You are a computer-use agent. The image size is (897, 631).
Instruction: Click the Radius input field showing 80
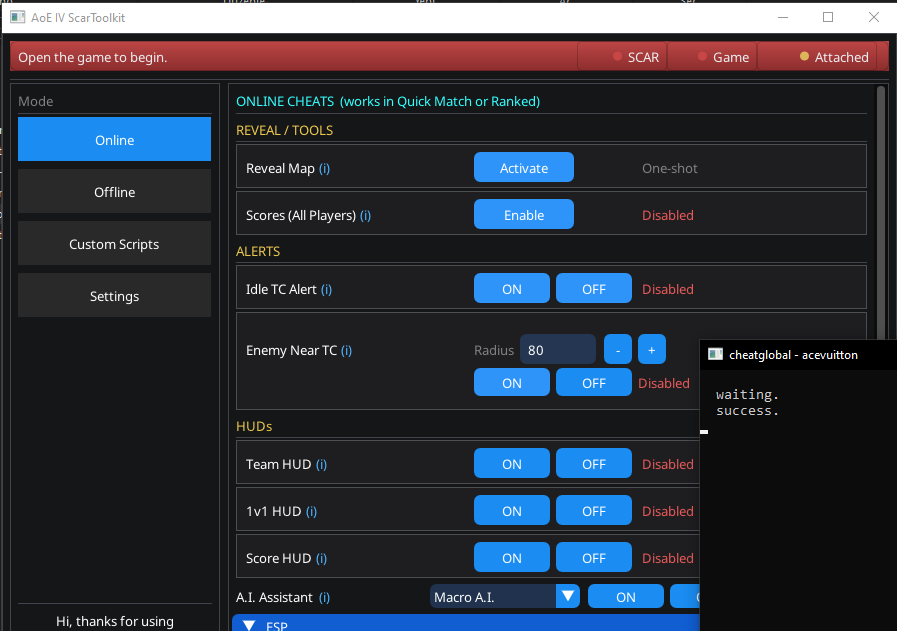558,349
